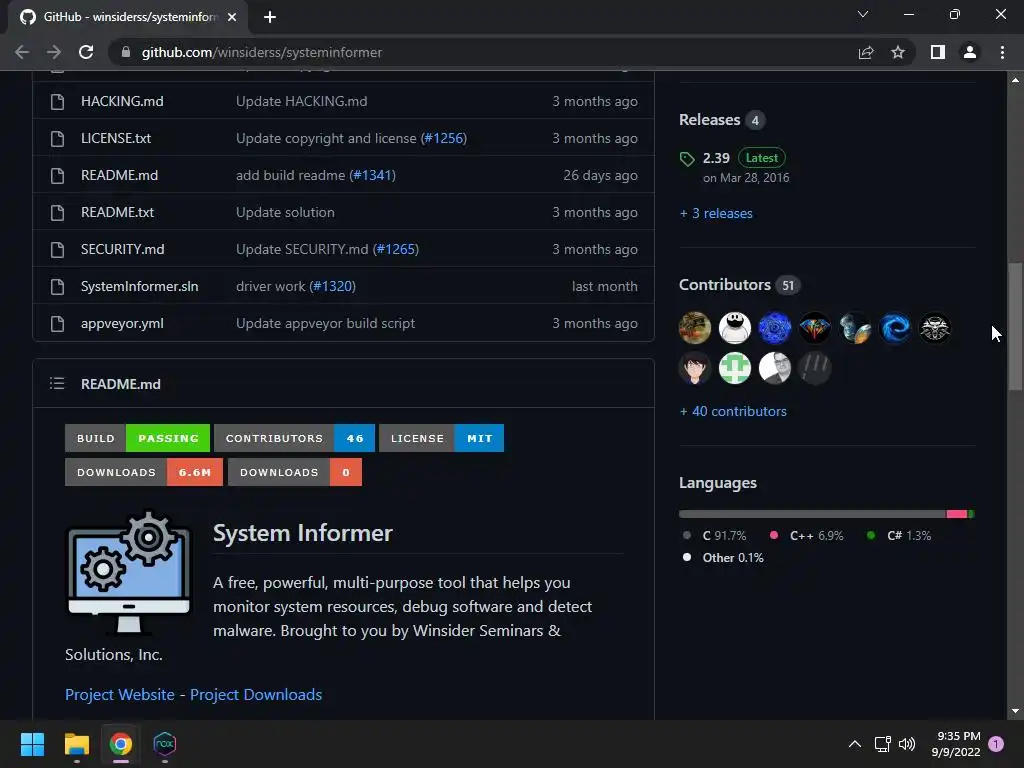Open grayscale man photo contributor avatar
Image resolution: width=1024 pixels, height=768 pixels.
pos(775,368)
